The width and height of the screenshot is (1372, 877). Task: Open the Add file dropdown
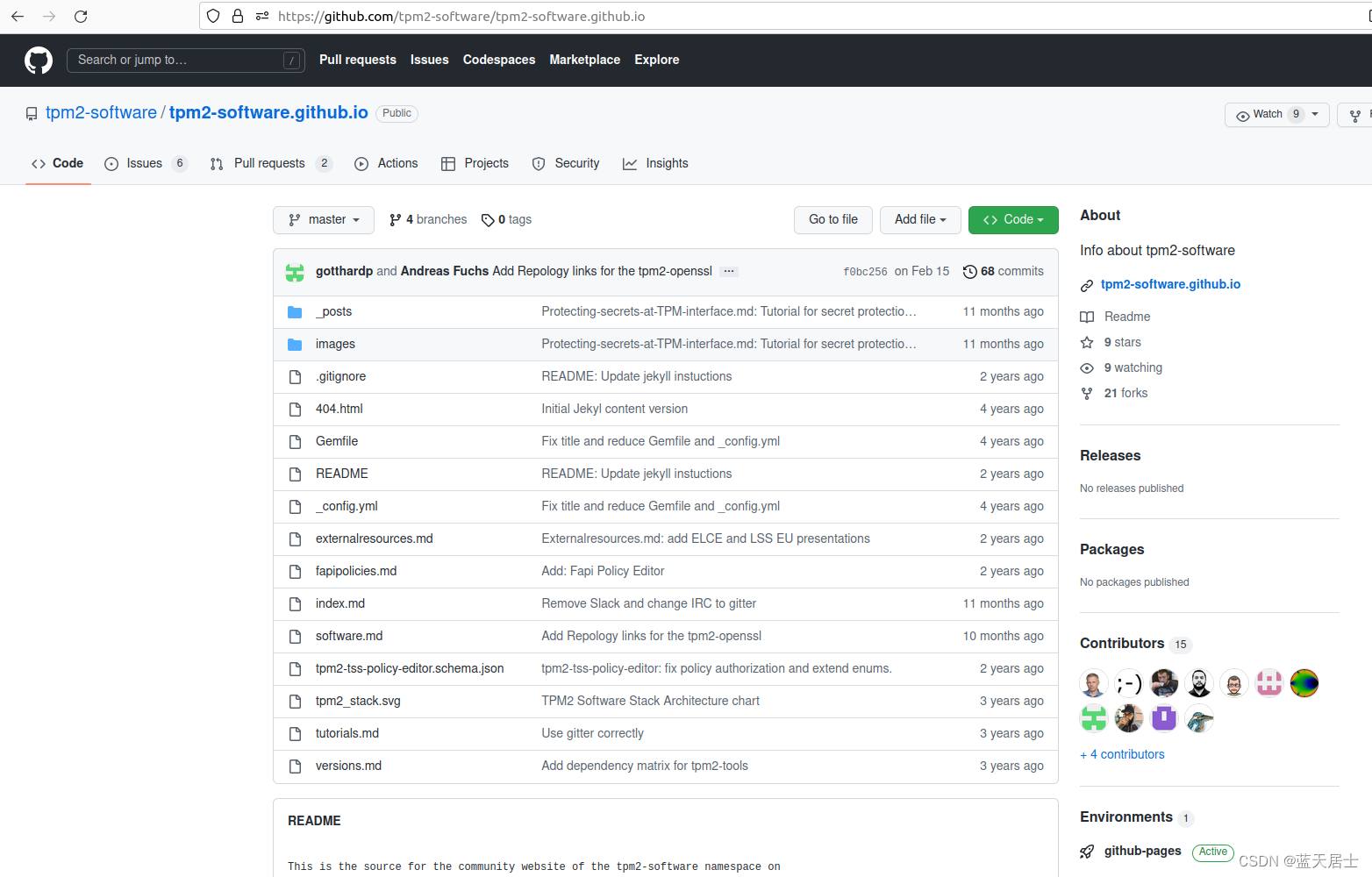click(920, 220)
